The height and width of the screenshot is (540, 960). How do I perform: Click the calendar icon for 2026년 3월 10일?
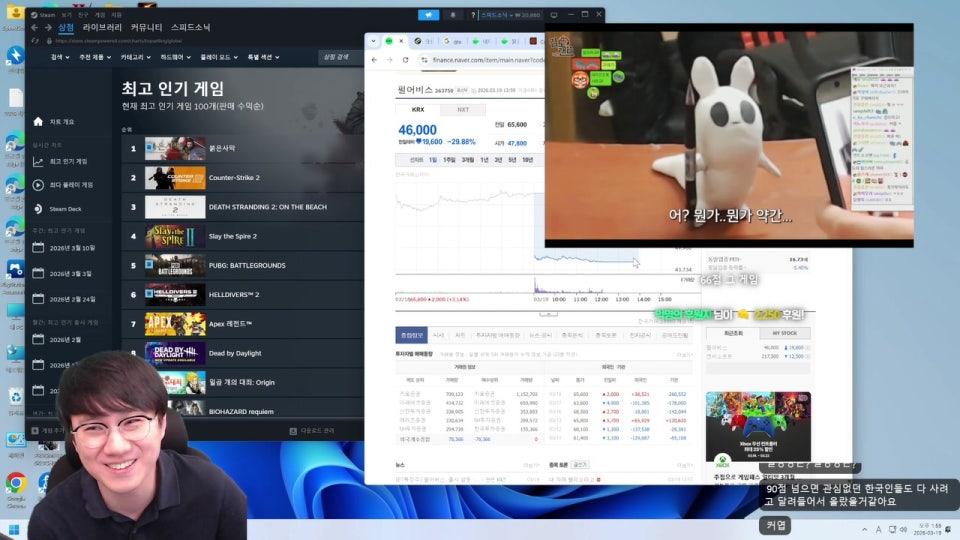pos(38,247)
